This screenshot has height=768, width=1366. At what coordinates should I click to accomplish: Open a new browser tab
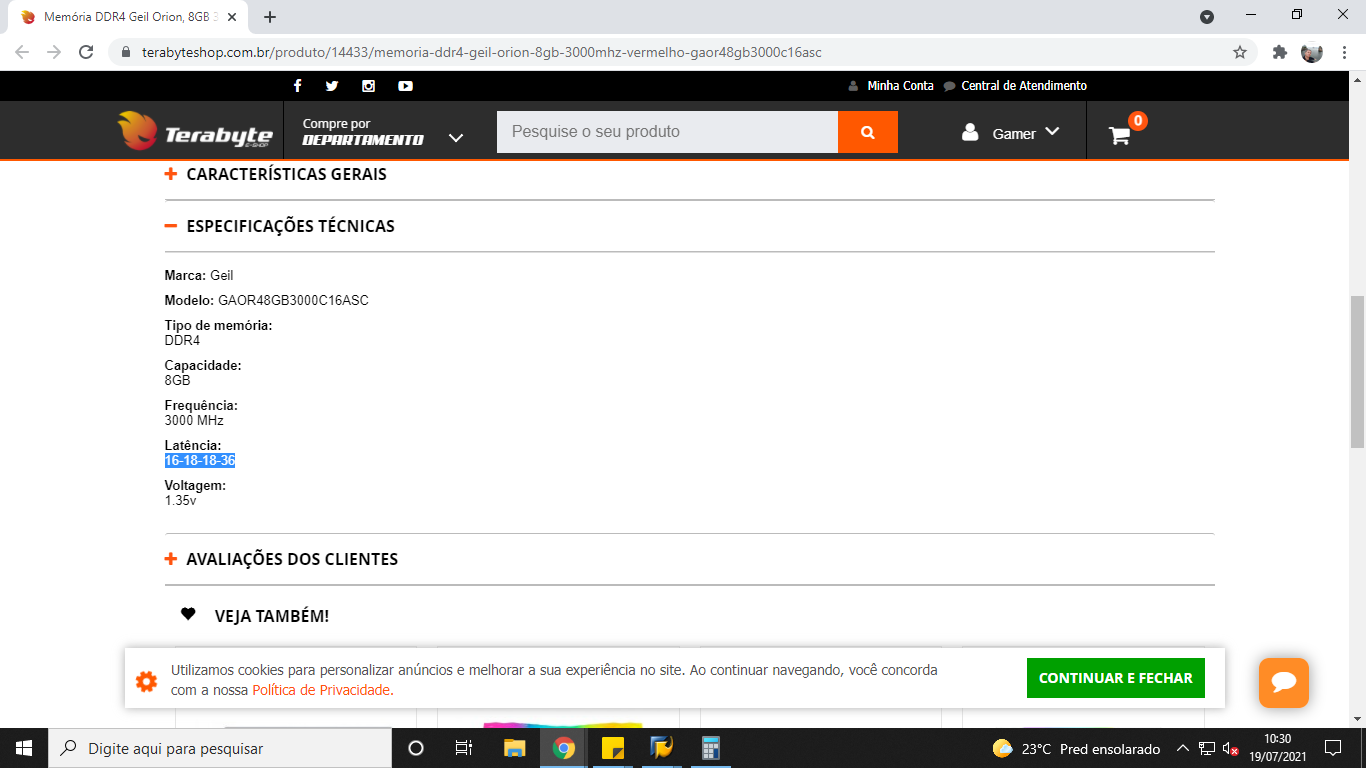point(270,17)
